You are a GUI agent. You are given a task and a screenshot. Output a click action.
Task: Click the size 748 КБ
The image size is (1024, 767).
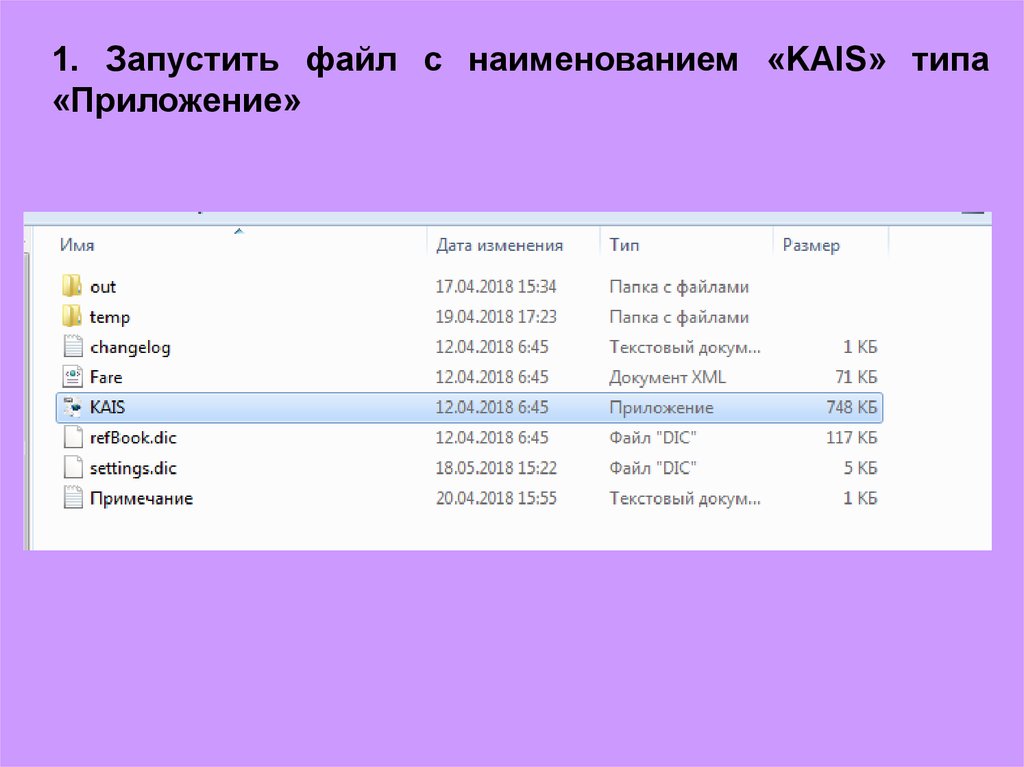(x=852, y=407)
